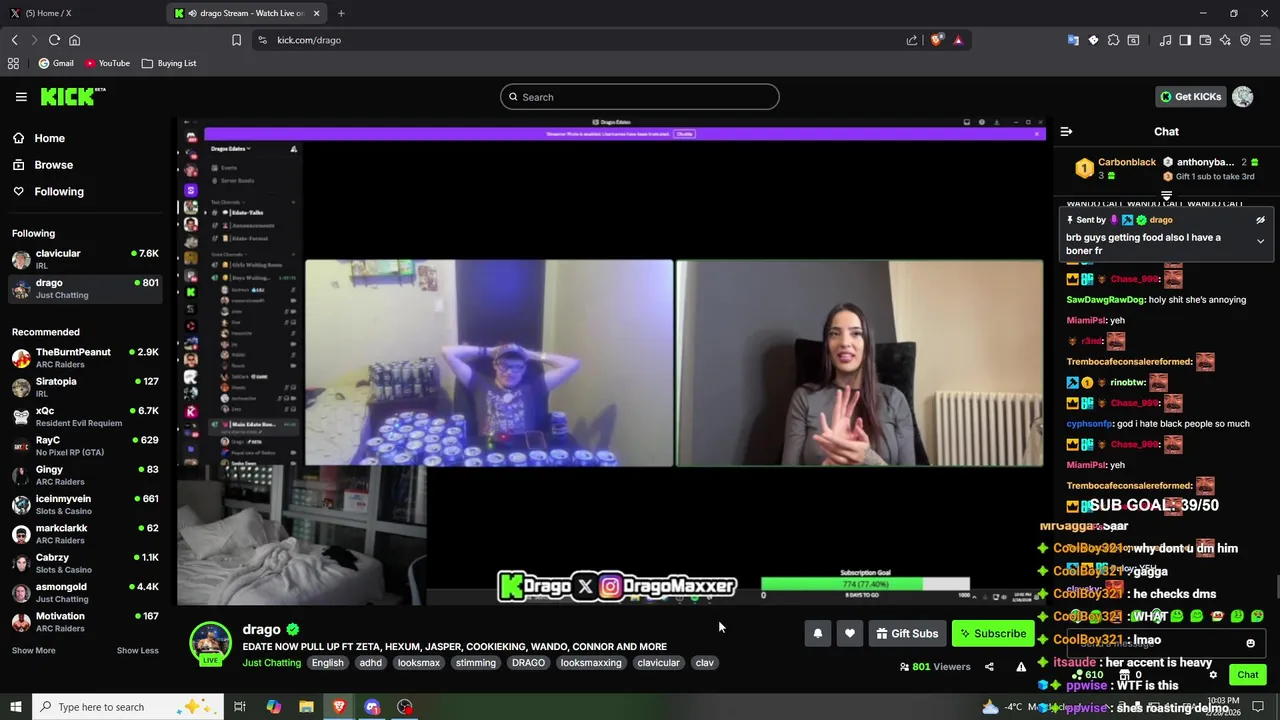Open Brave browser on the taskbar

point(339,707)
